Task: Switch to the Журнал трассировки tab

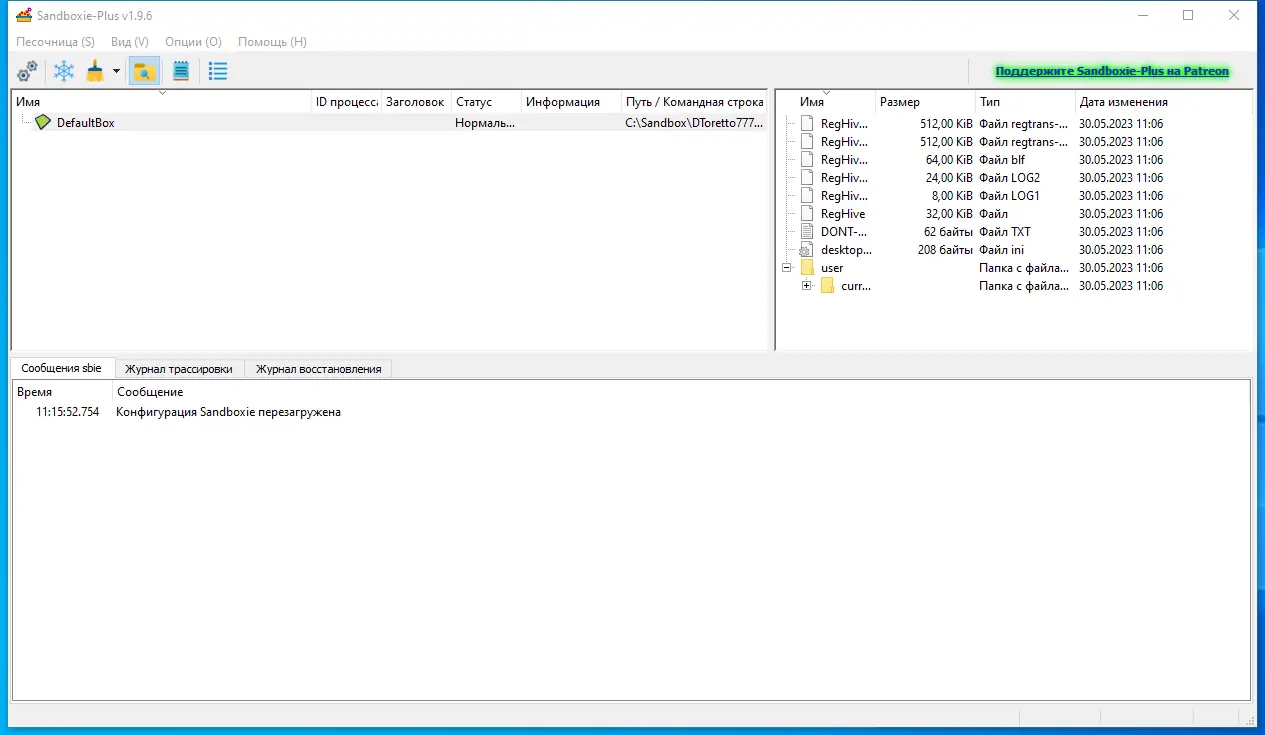Action: coord(179,369)
